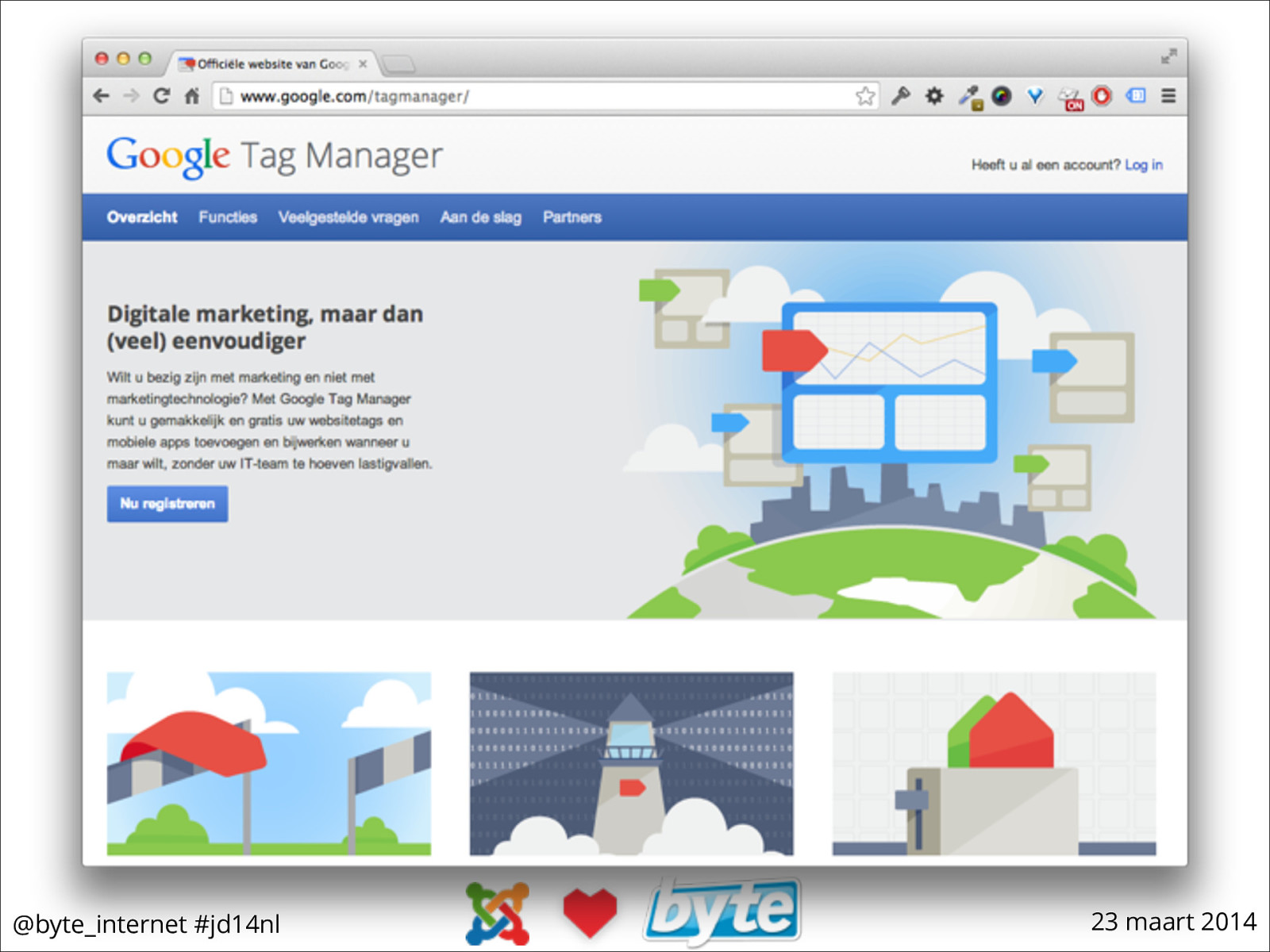Open the Overzicht menu item
Screen dimensions: 1270x952
pyautogui.click(x=142, y=217)
